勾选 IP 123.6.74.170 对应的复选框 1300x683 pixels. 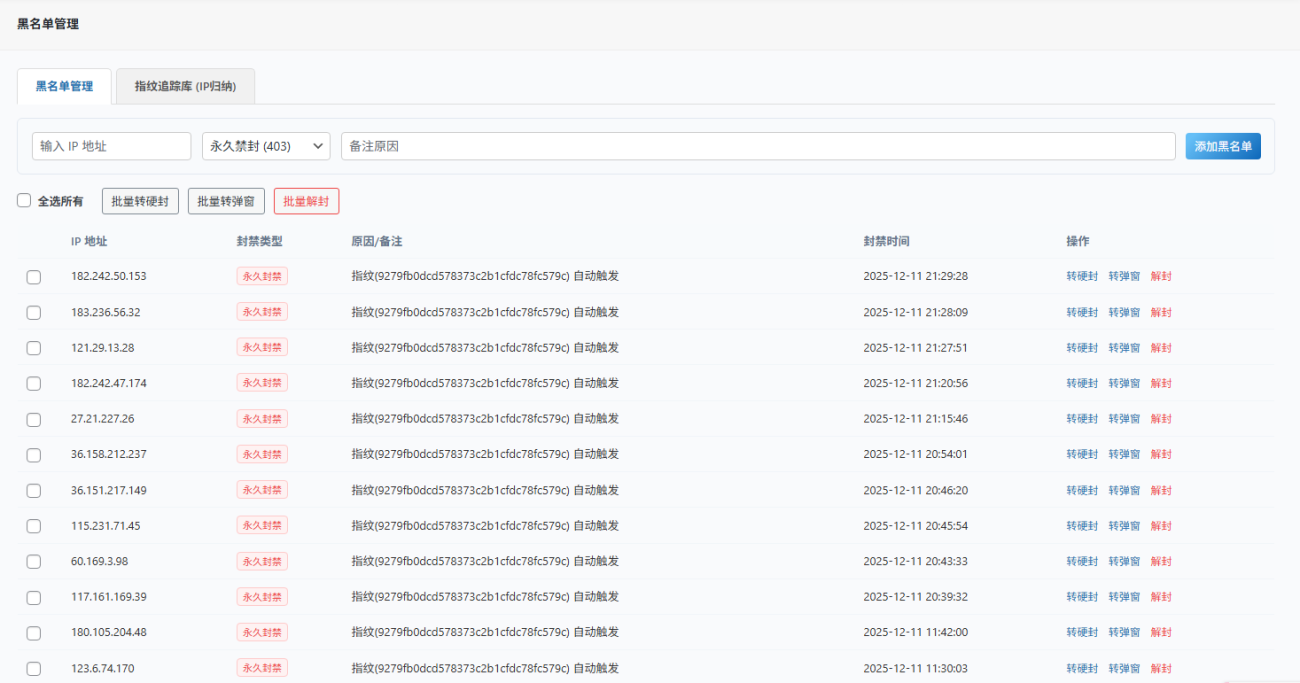point(33,668)
